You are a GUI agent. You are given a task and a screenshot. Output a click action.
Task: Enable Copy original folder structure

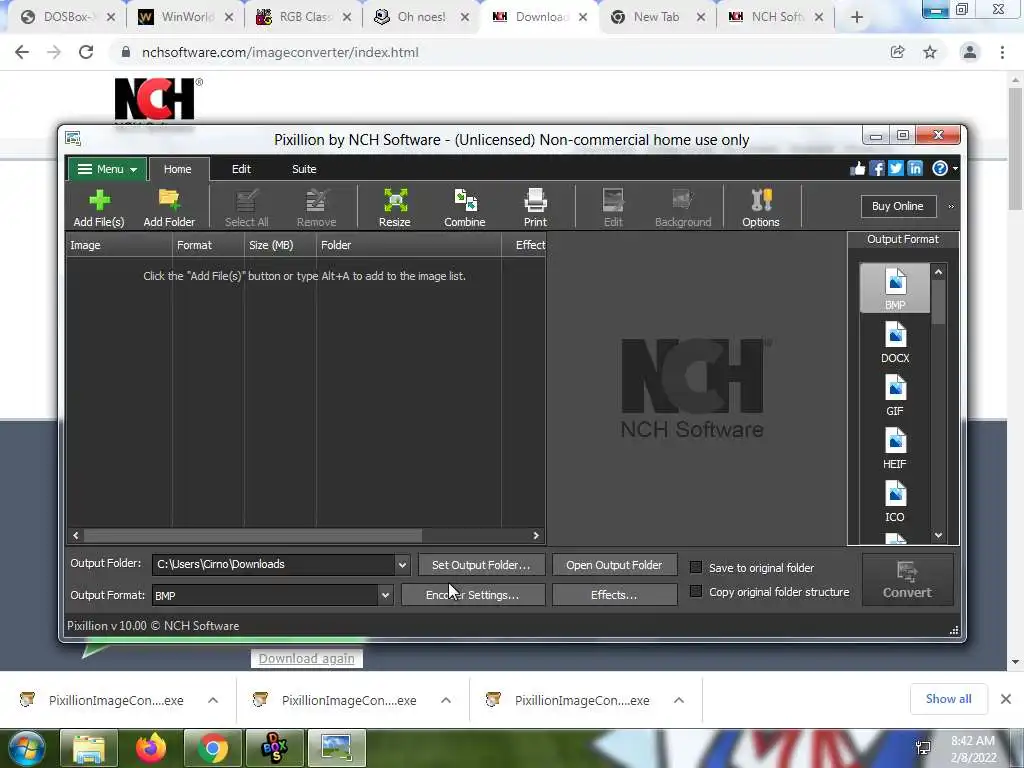click(x=696, y=592)
